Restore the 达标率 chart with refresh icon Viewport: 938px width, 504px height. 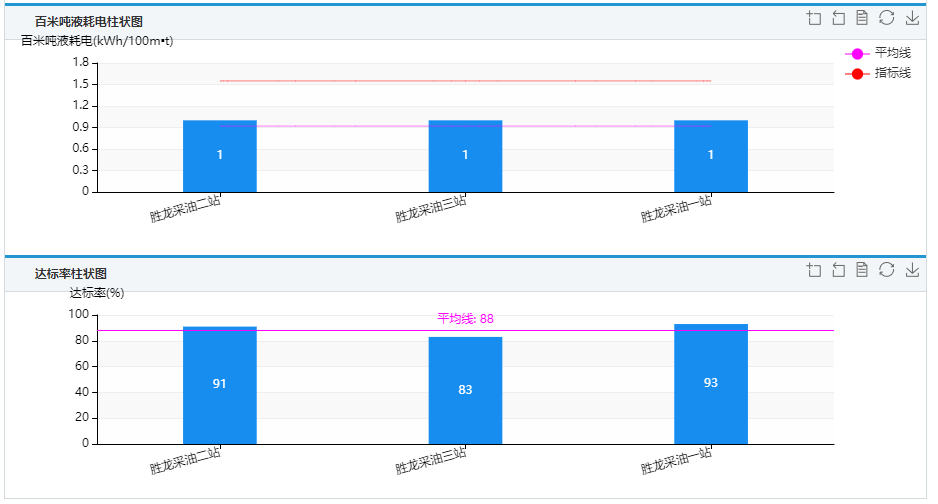(x=886, y=270)
